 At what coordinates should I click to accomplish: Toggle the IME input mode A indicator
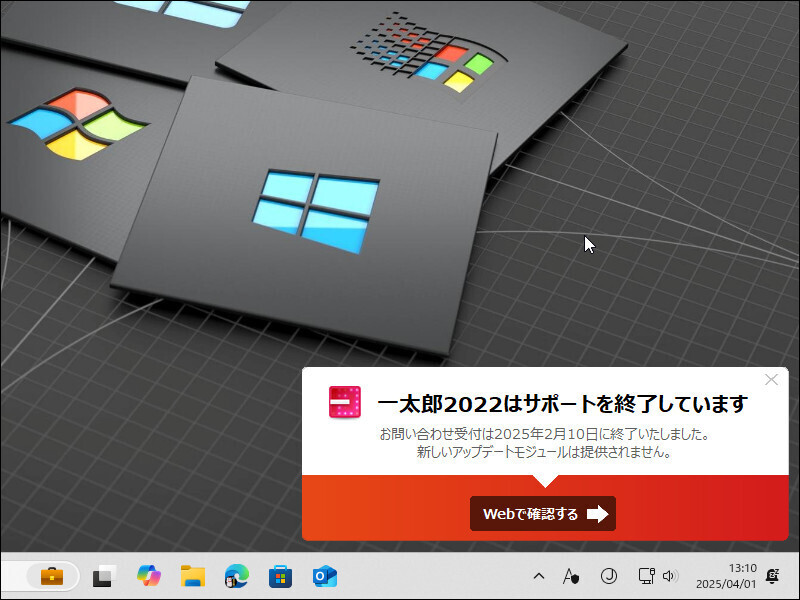571,577
